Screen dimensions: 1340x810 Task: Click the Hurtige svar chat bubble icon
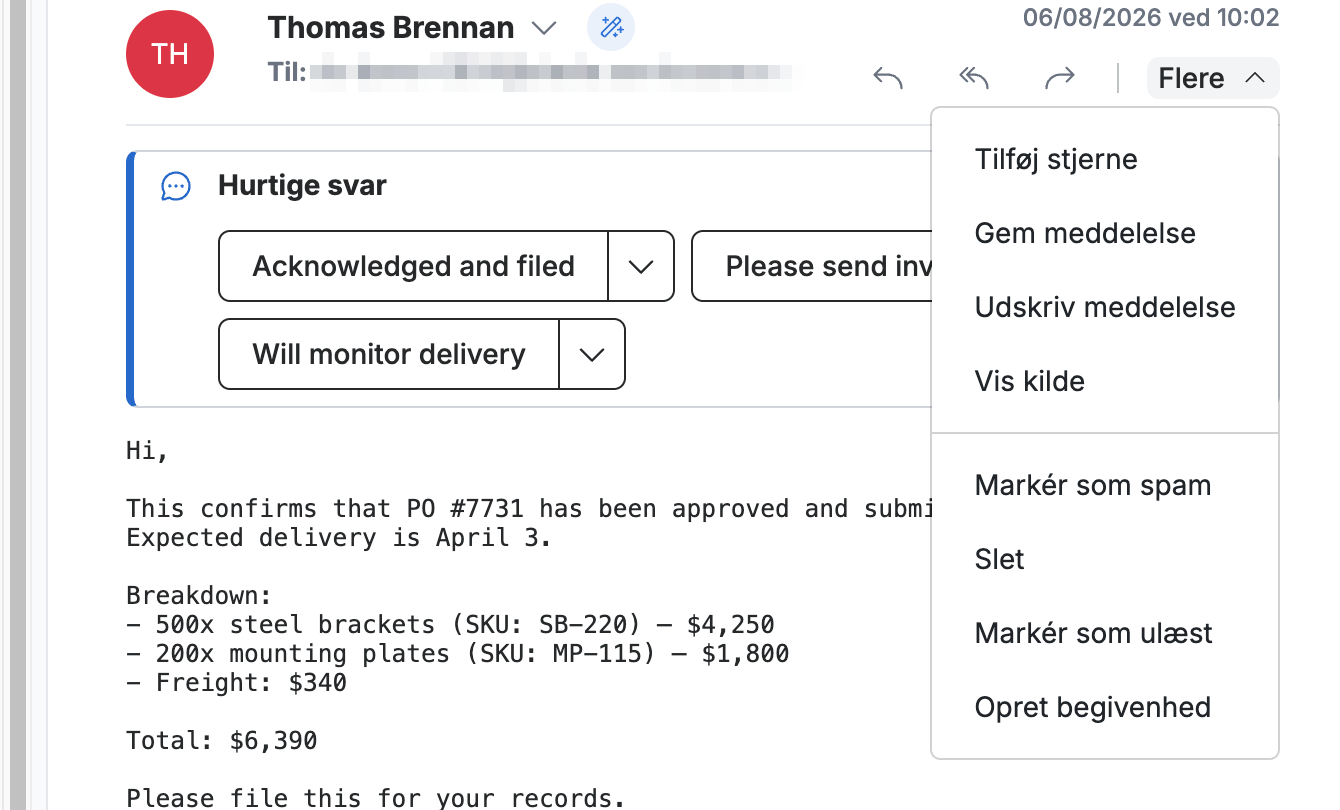click(176, 186)
